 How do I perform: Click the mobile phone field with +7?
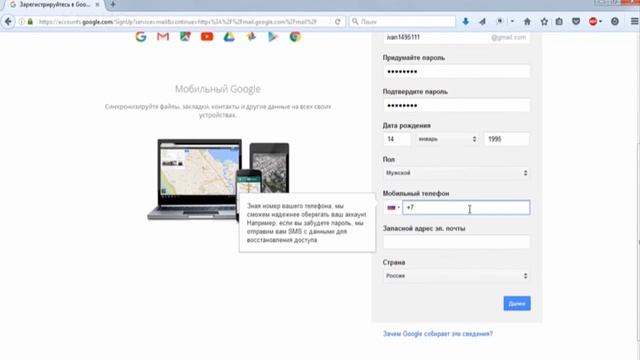tap(466, 207)
